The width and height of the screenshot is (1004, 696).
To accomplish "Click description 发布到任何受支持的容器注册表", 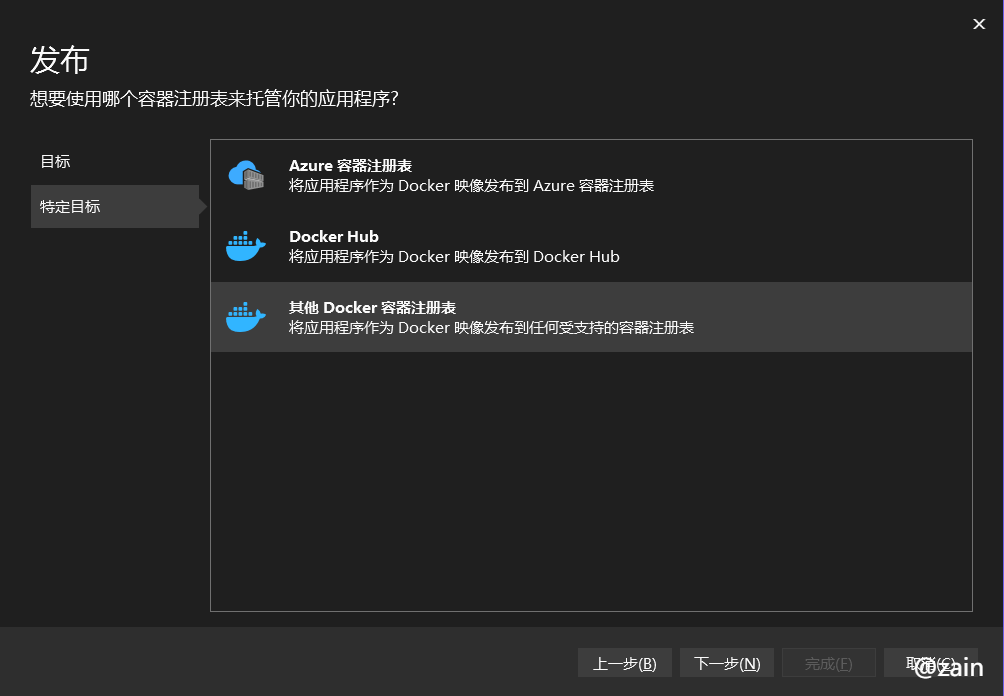I will [491, 328].
